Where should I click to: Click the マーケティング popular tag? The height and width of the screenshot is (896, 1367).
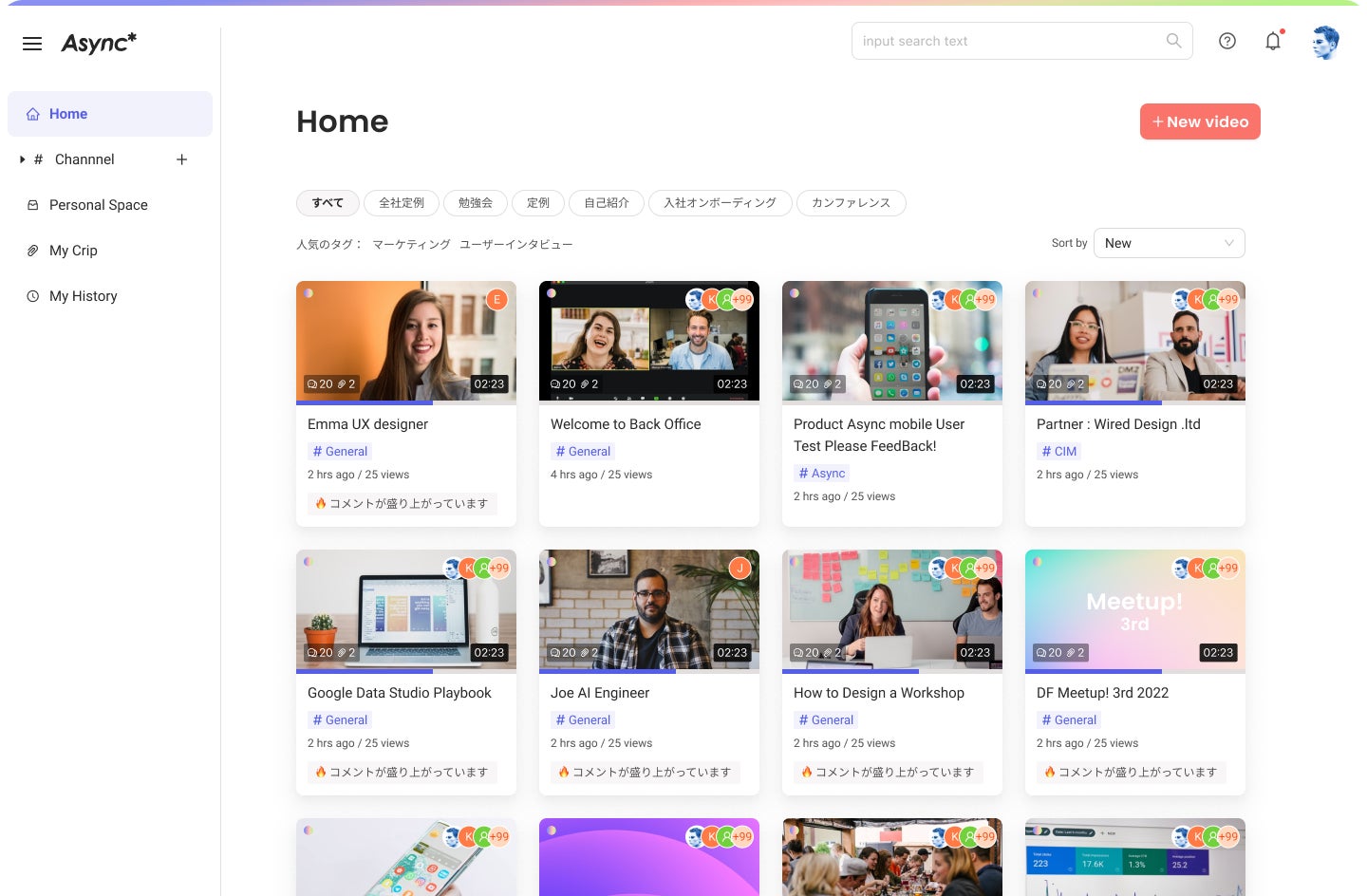point(411,245)
